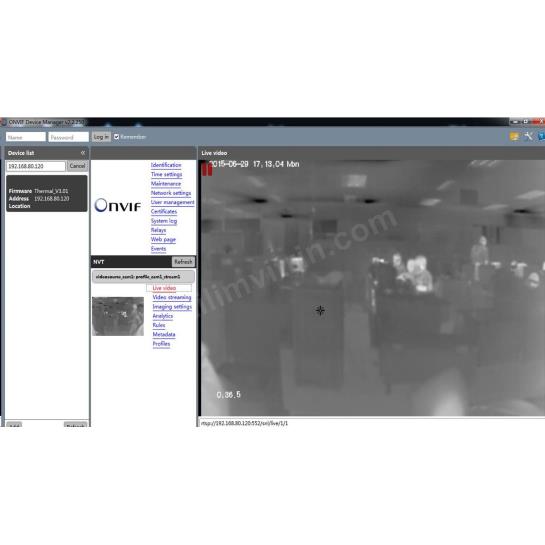The image size is (545, 545).
Task: Open the Time settings link
Action: pos(166,174)
